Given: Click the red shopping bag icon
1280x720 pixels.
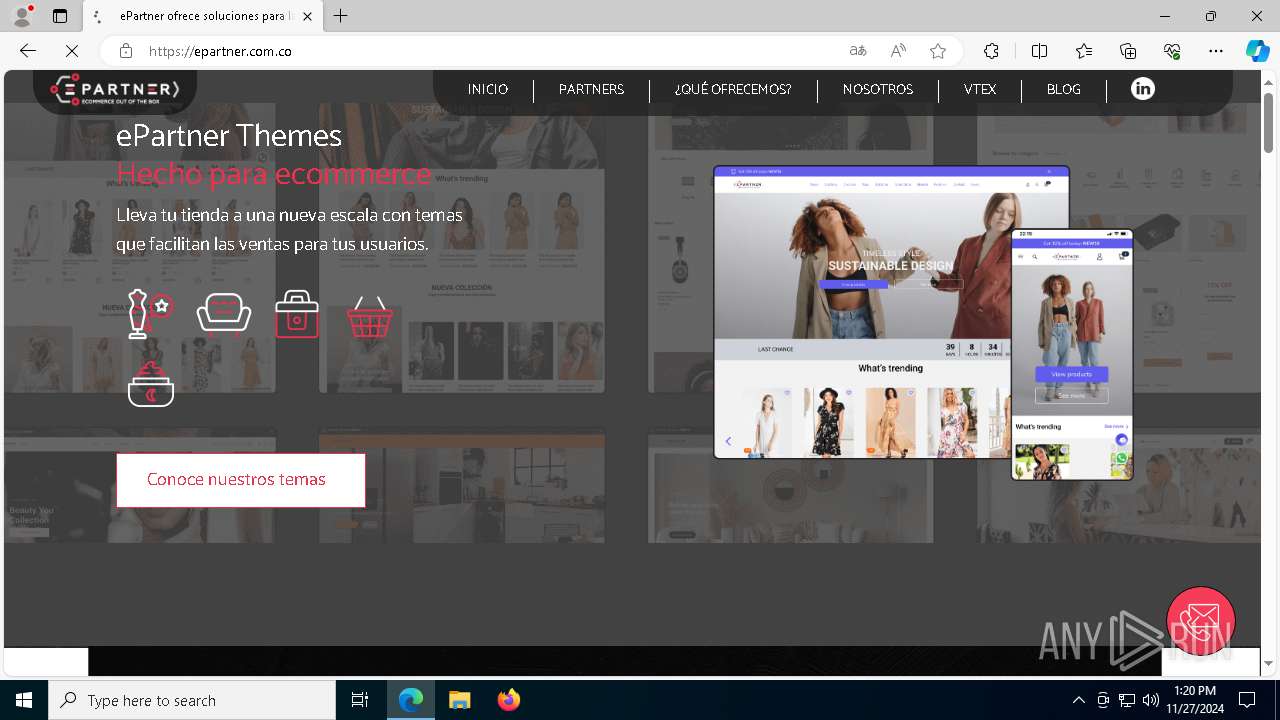Looking at the screenshot, I should pos(297,314).
